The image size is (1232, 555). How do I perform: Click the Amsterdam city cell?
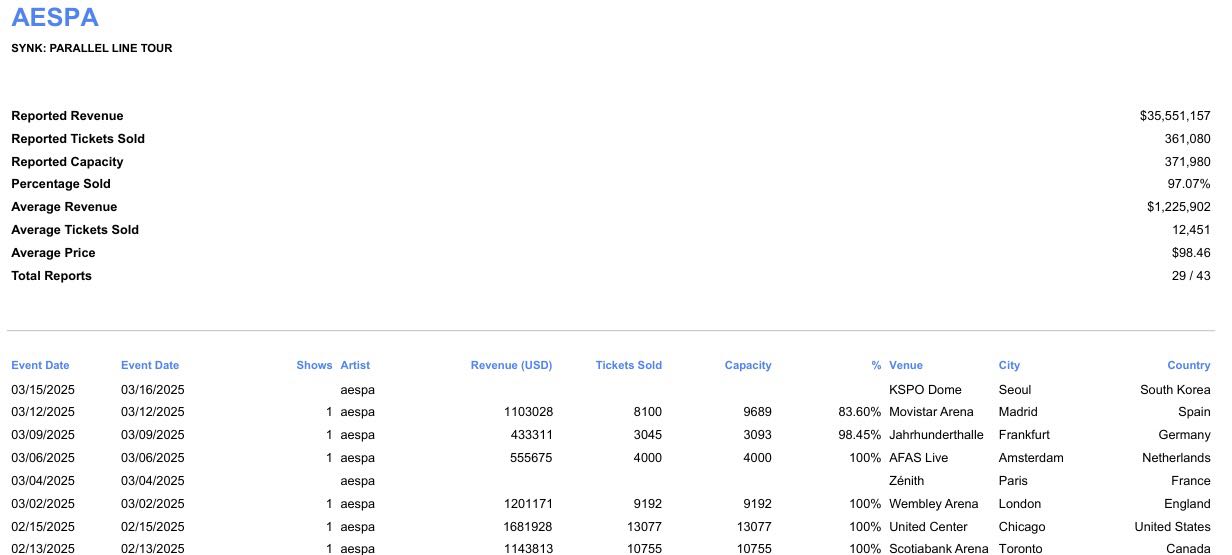[x=1031, y=458]
